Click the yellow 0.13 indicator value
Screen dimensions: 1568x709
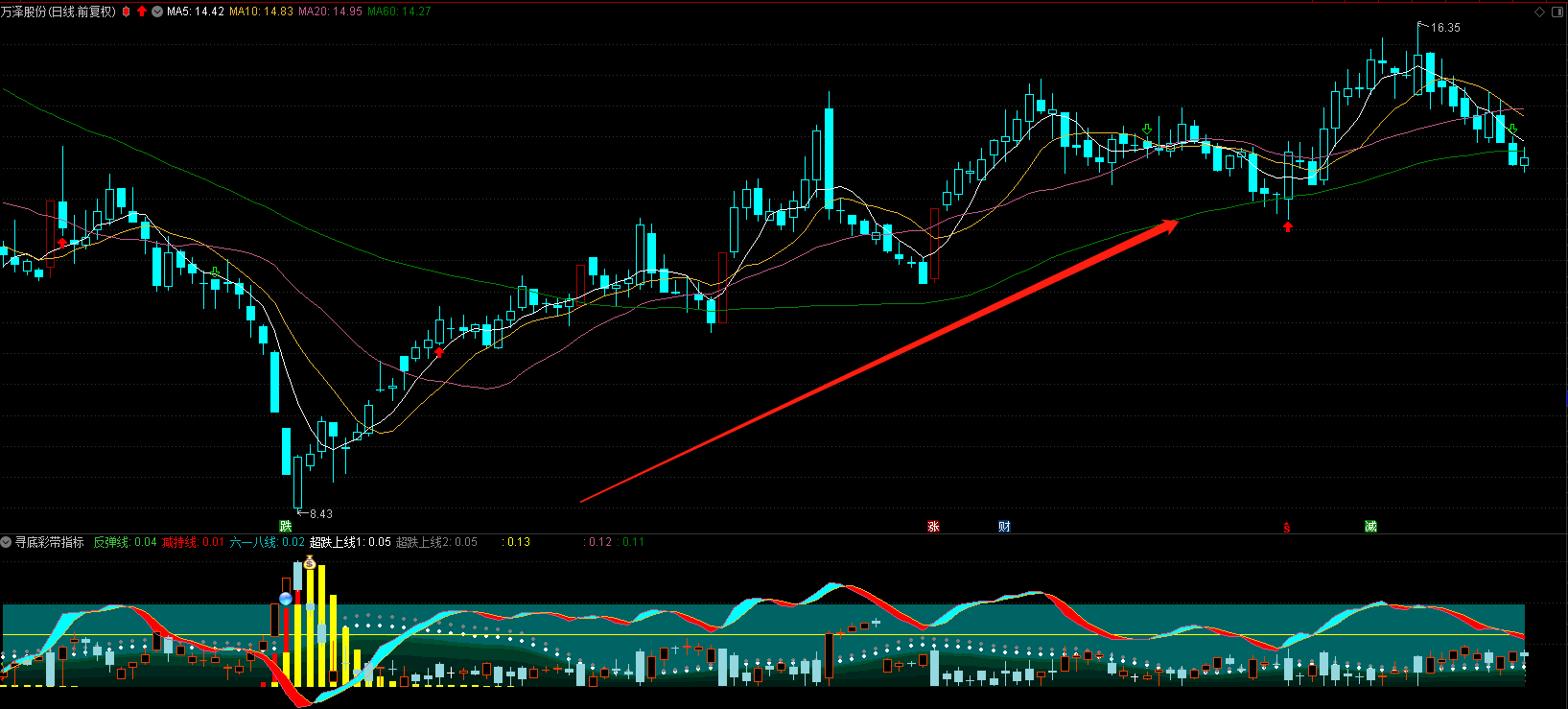518,542
